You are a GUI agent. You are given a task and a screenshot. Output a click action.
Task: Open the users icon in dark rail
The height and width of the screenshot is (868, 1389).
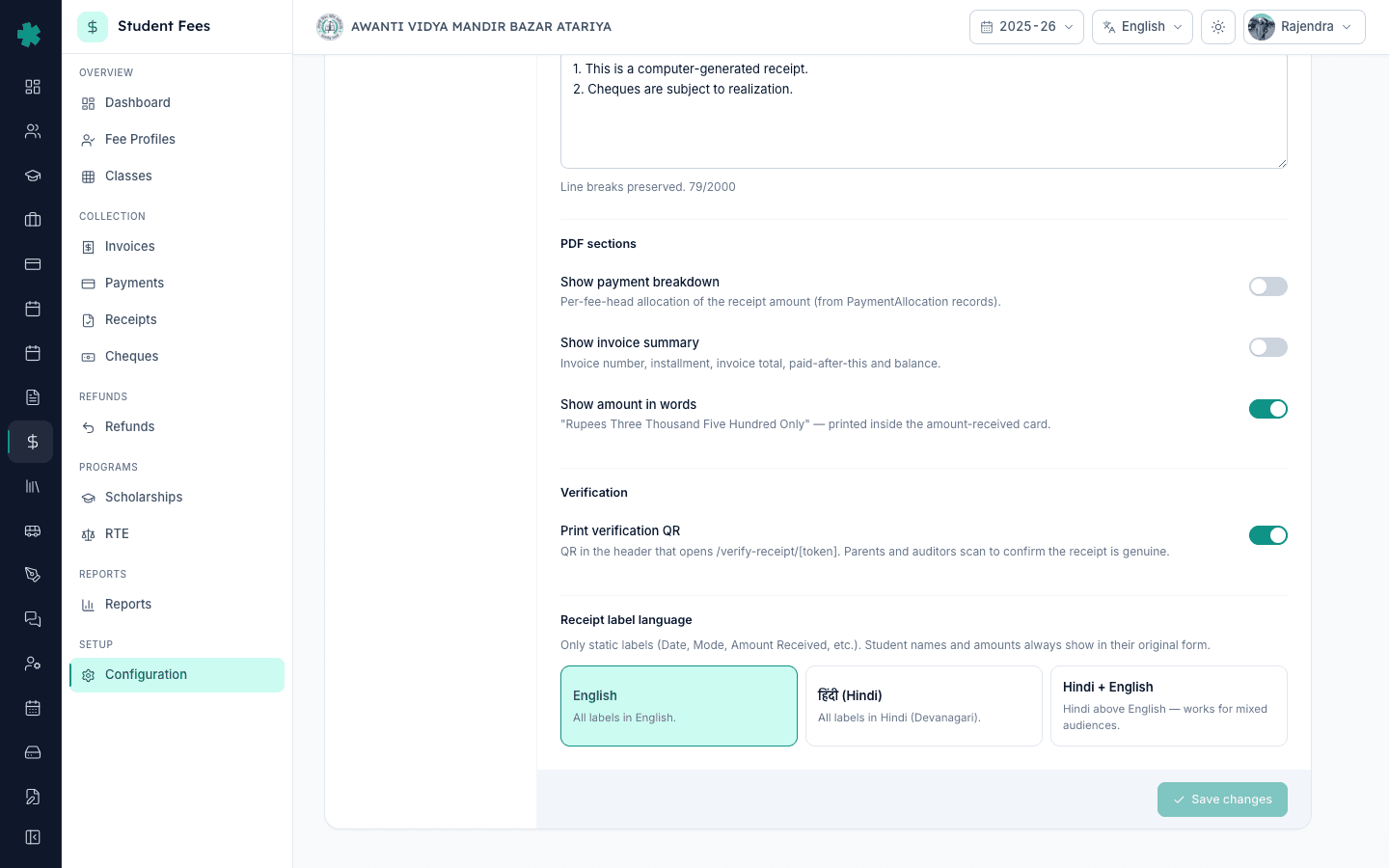point(33,131)
